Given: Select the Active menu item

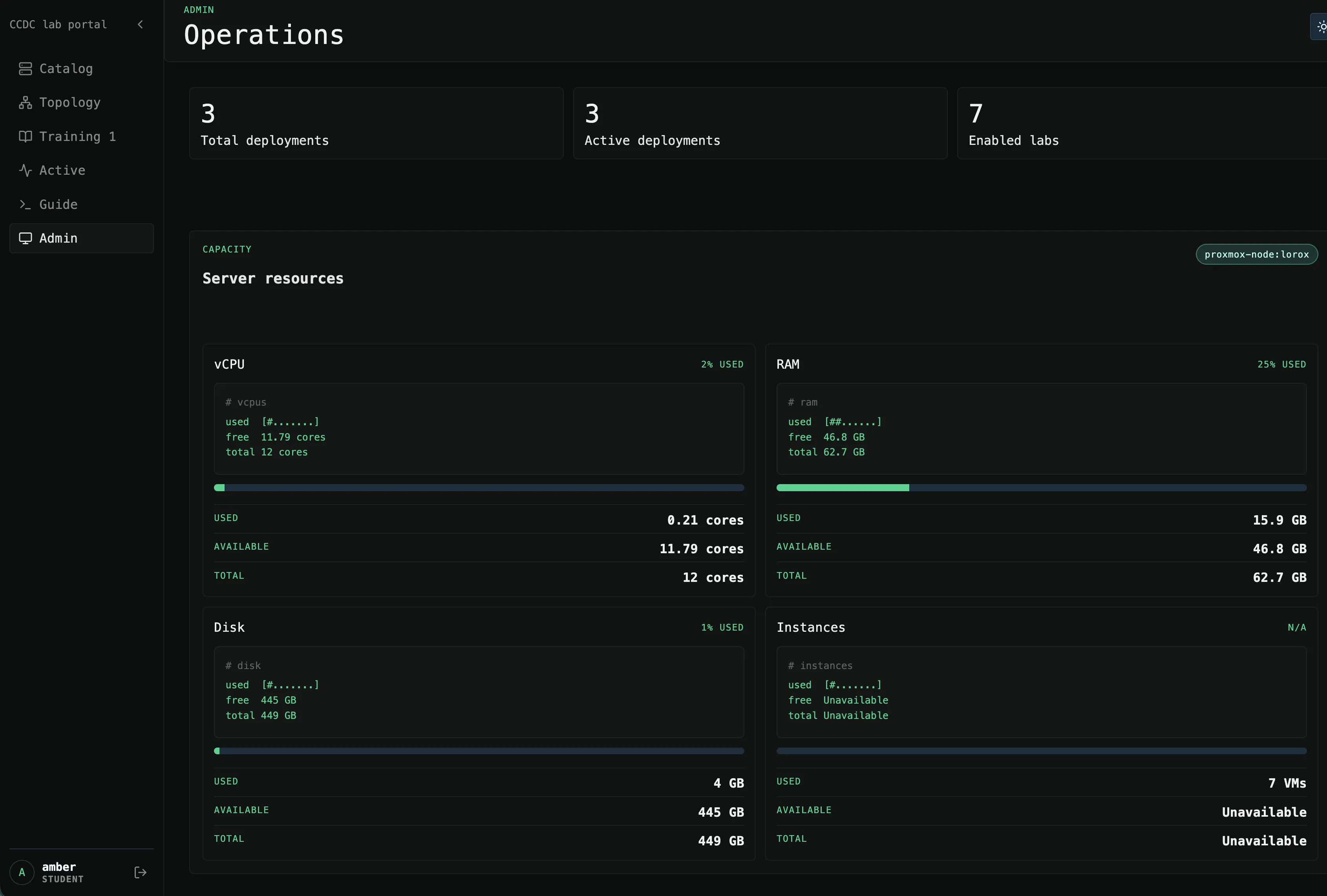Looking at the screenshot, I should pyautogui.click(x=82, y=170).
